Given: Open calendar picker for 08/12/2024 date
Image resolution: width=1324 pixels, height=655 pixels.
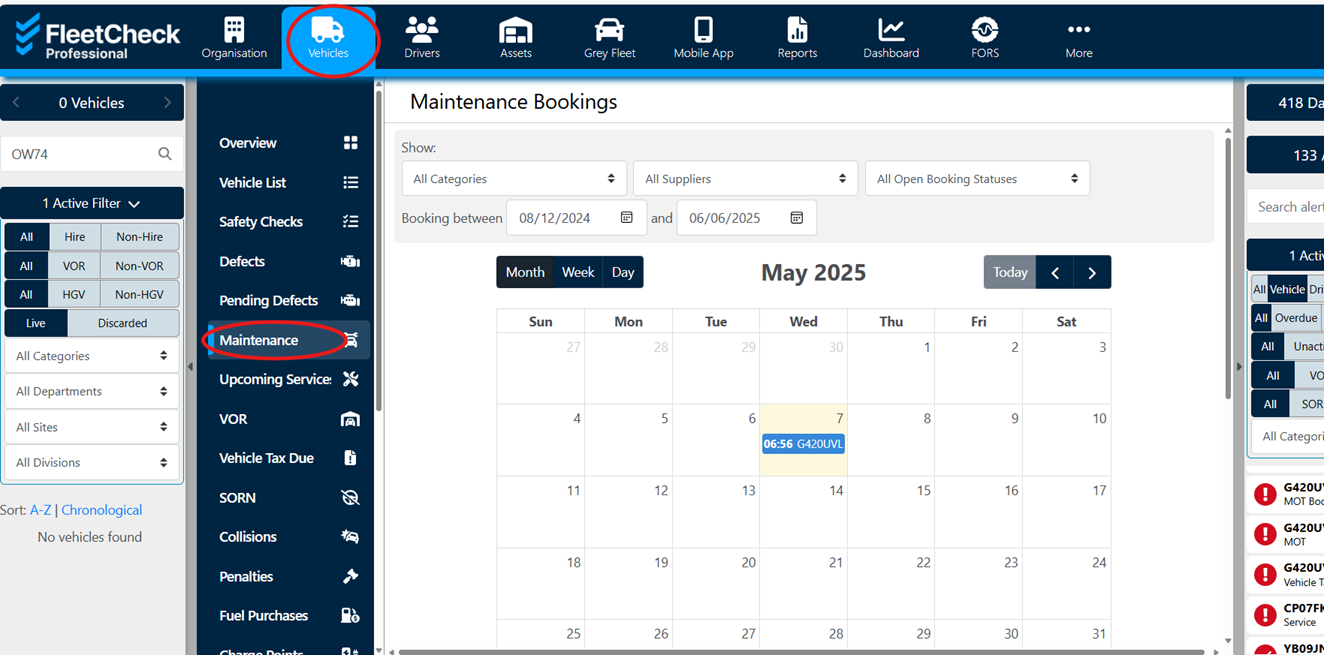Looking at the screenshot, I should point(627,218).
